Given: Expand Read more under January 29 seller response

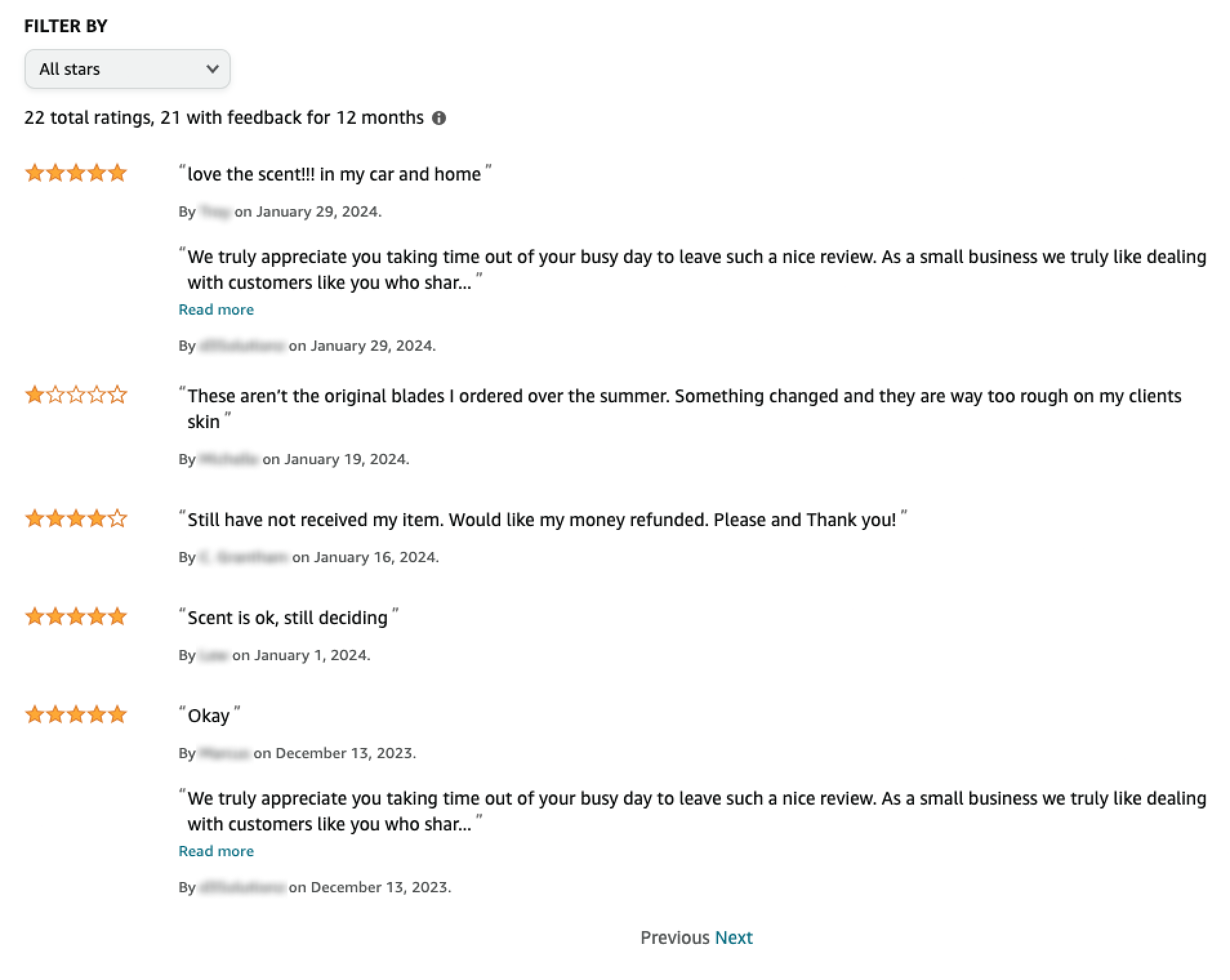Looking at the screenshot, I should tap(216, 310).
